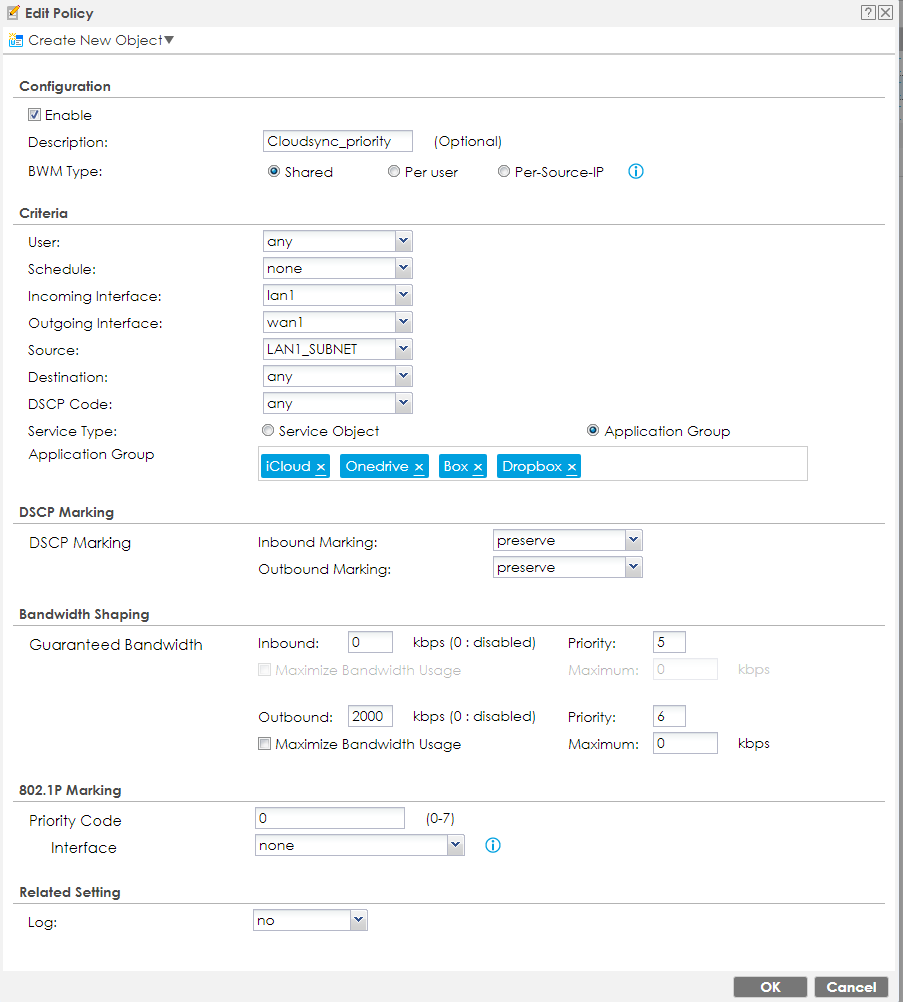Remove Onedrive tag from Application Group
Image resolution: width=903 pixels, height=1002 pixels.
(x=418, y=467)
